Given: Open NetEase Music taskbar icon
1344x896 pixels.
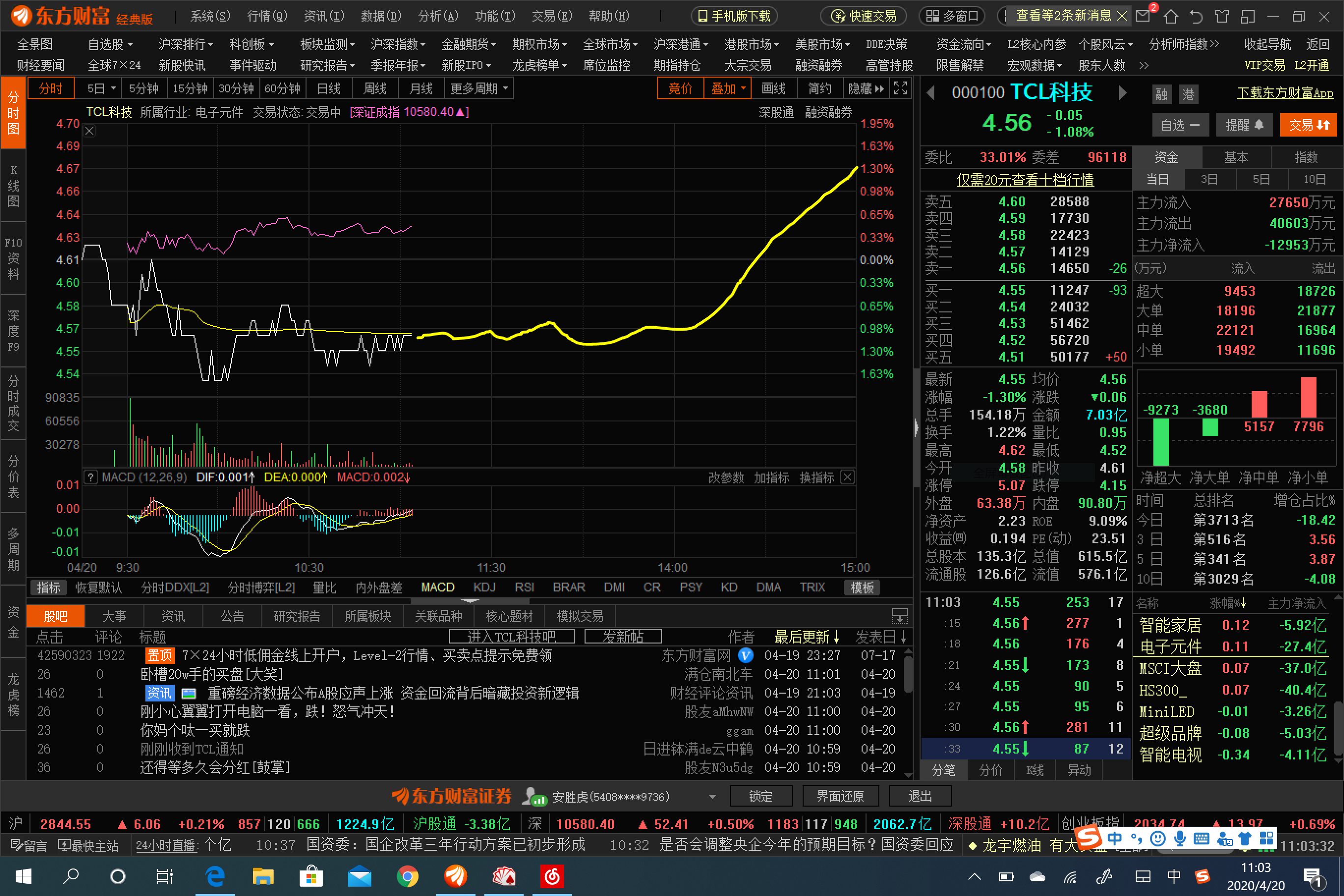Looking at the screenshot, I should pos(552,876).
